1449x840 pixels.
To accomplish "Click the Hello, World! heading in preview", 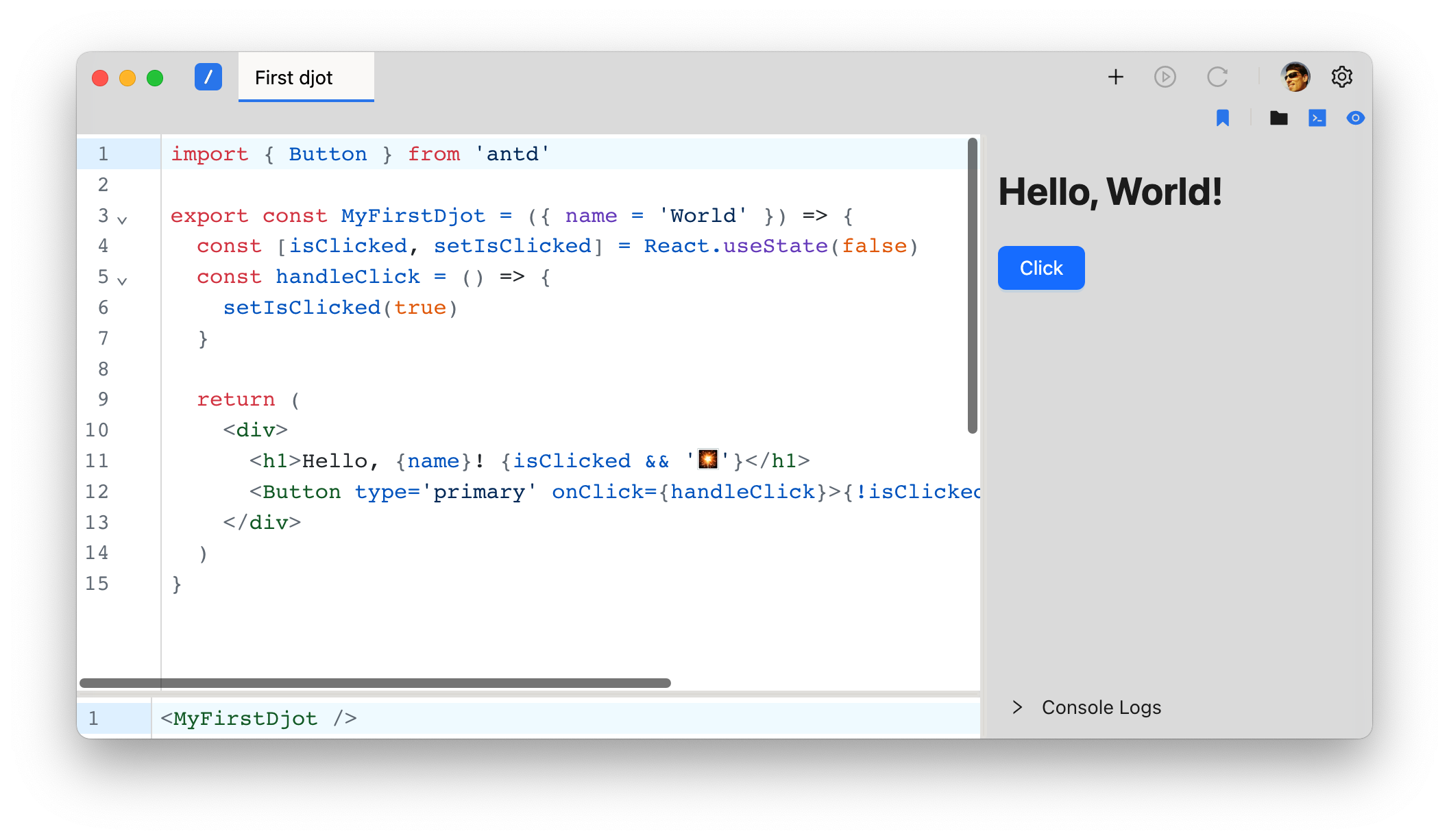I will 1110,191.
